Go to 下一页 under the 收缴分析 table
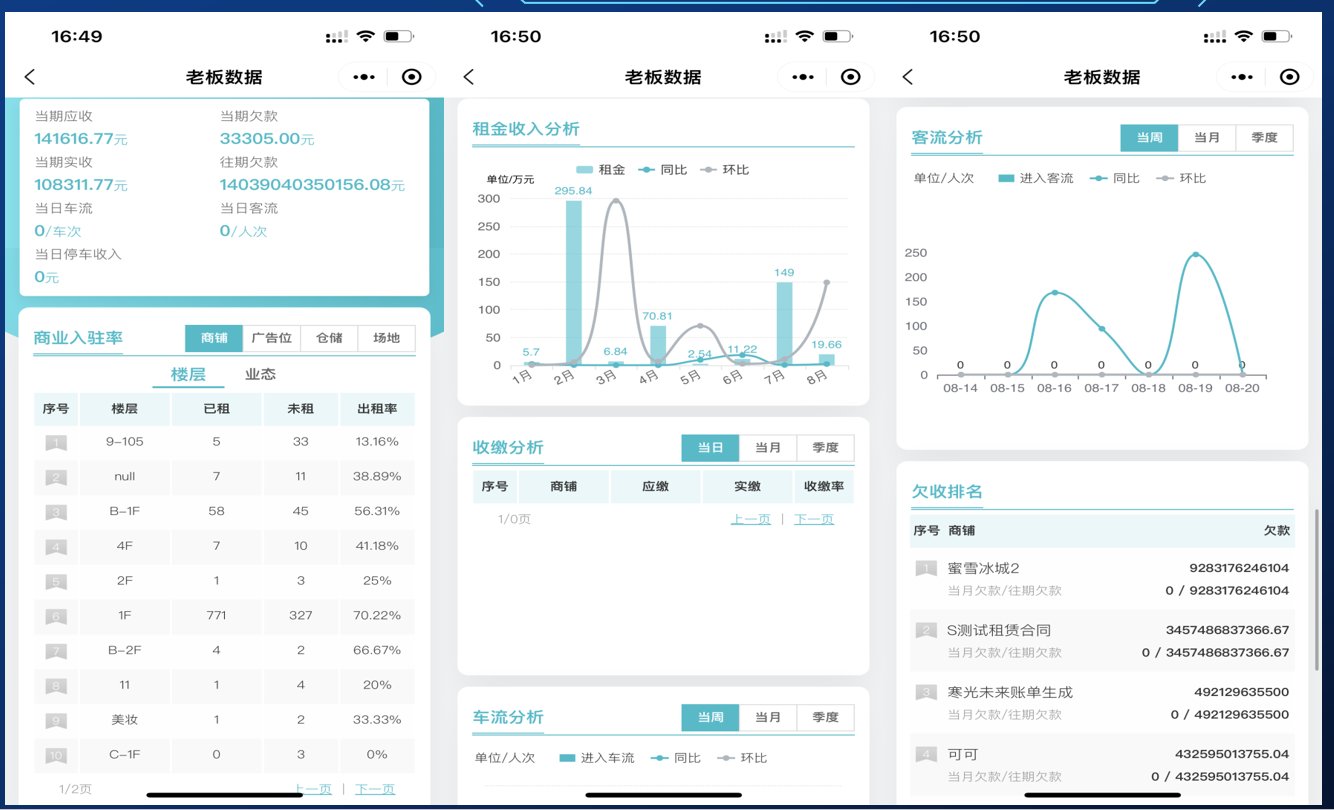 pos(813,519)
